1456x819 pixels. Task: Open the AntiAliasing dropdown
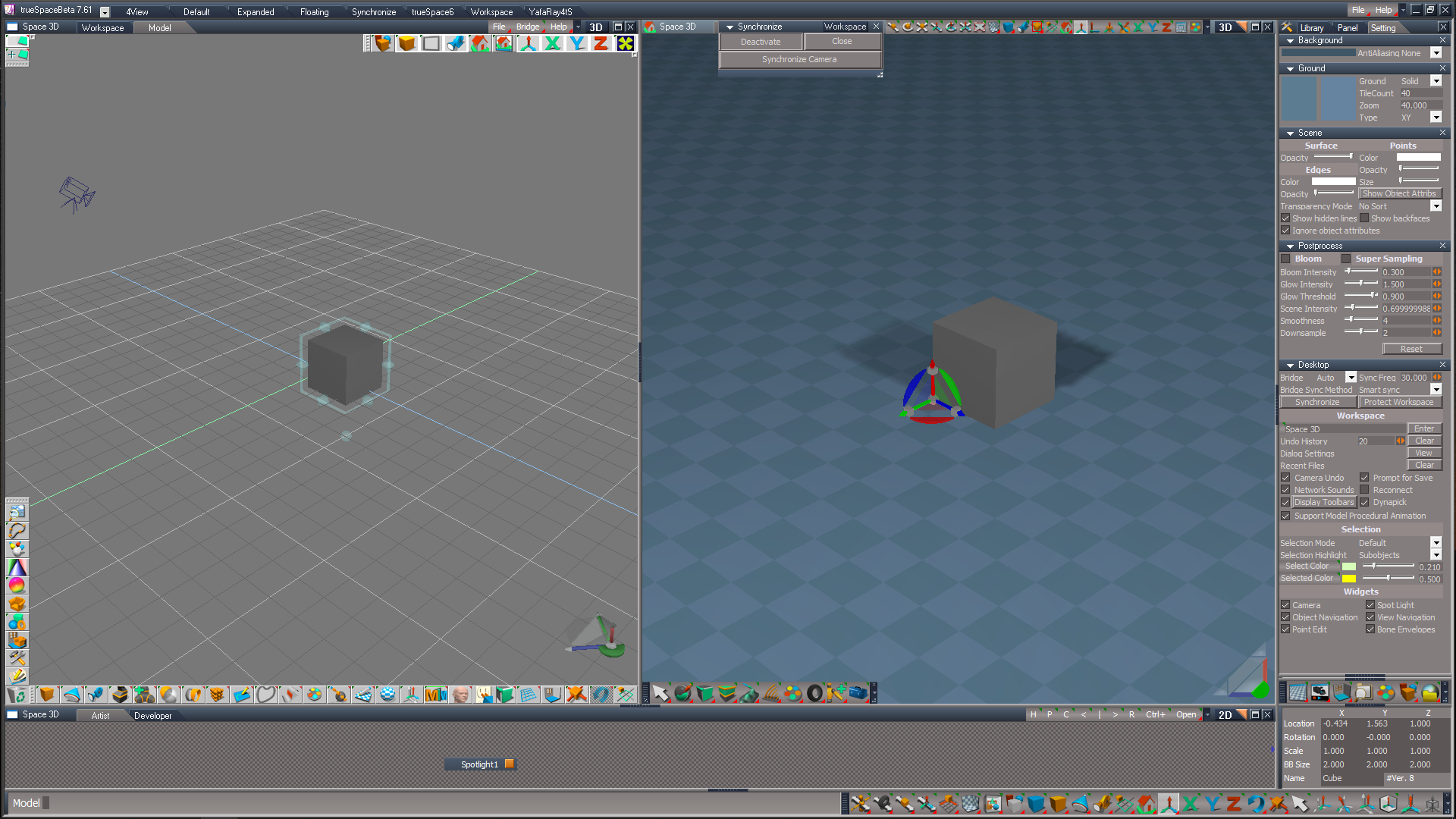tap(1436, 53)
